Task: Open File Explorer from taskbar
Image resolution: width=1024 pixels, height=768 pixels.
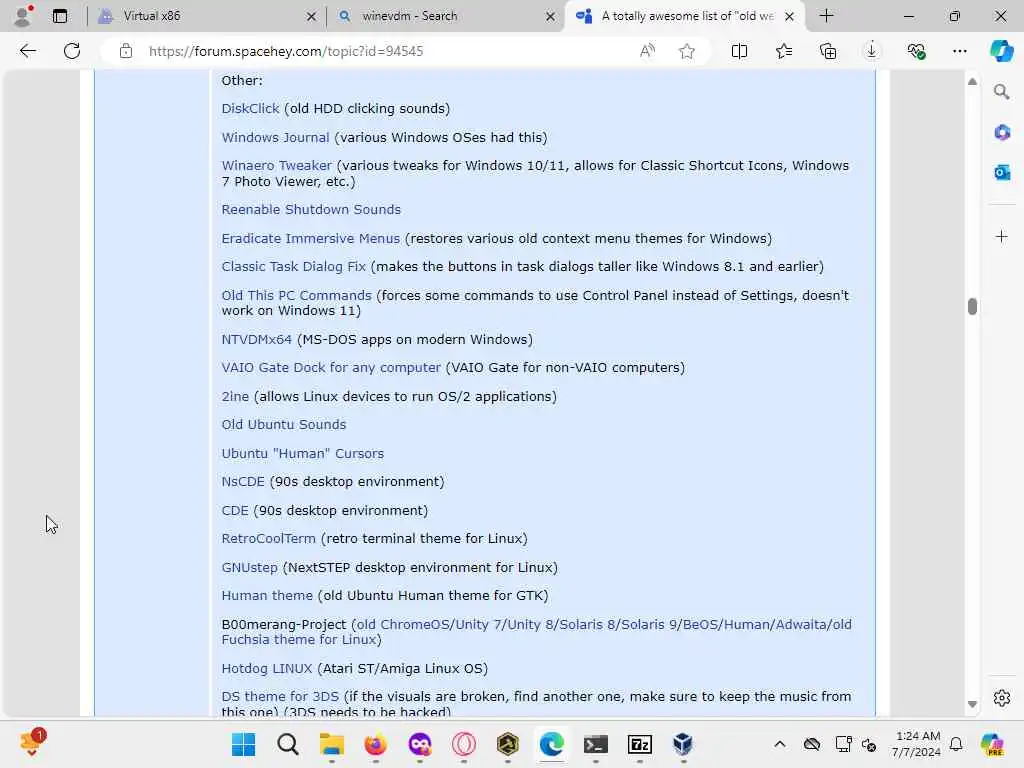Action: [x=332, y=744]
